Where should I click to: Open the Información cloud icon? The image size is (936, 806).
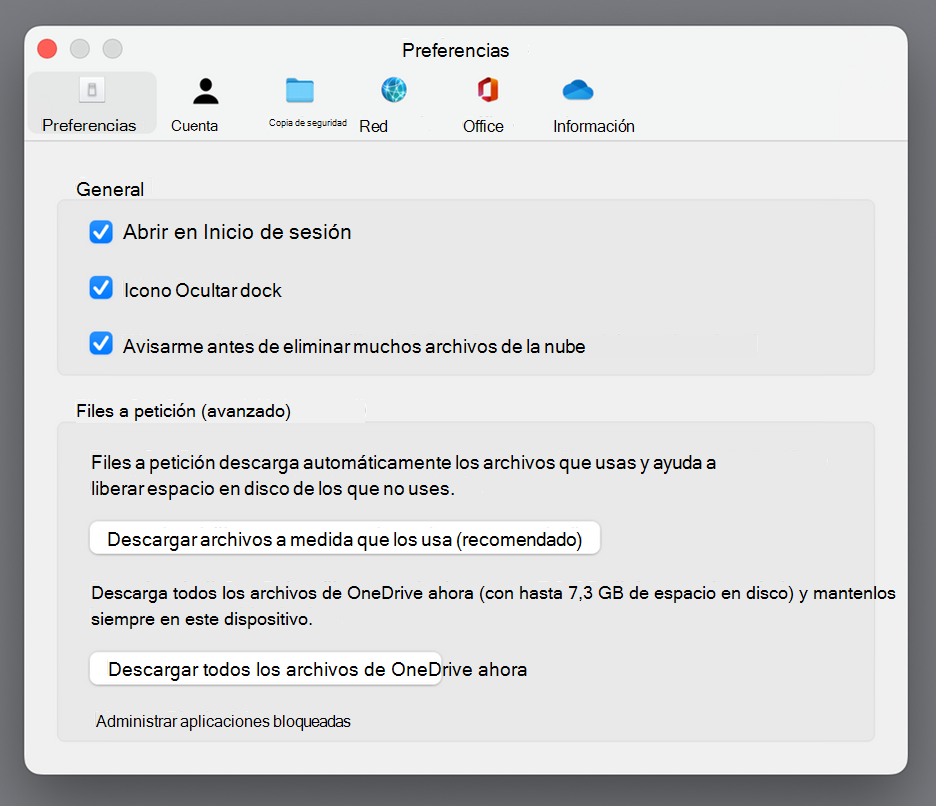point(578,90)
